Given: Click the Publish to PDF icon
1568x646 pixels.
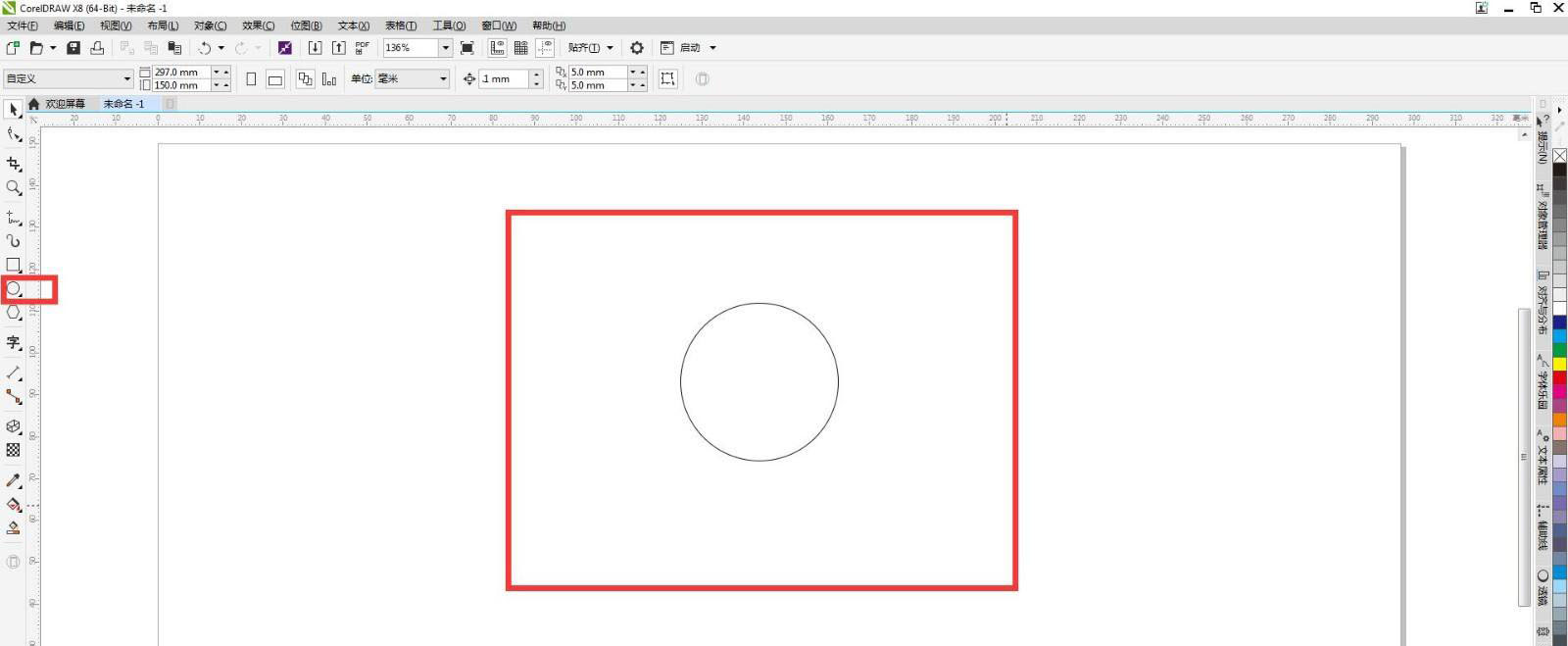Looking at the screenshot, I should pos(363,48).
